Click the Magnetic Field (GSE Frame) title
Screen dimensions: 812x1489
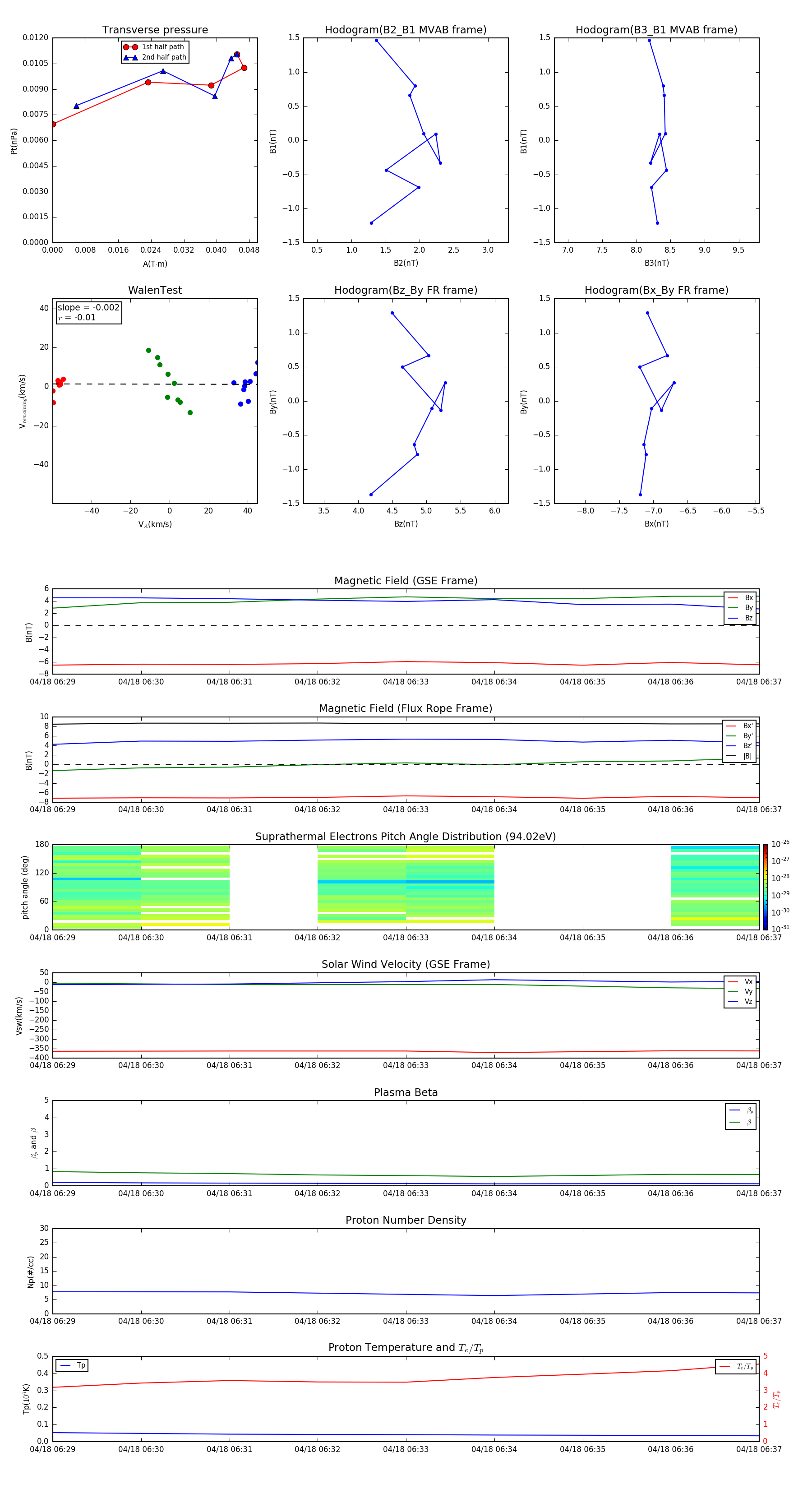[x=406, y=581]
